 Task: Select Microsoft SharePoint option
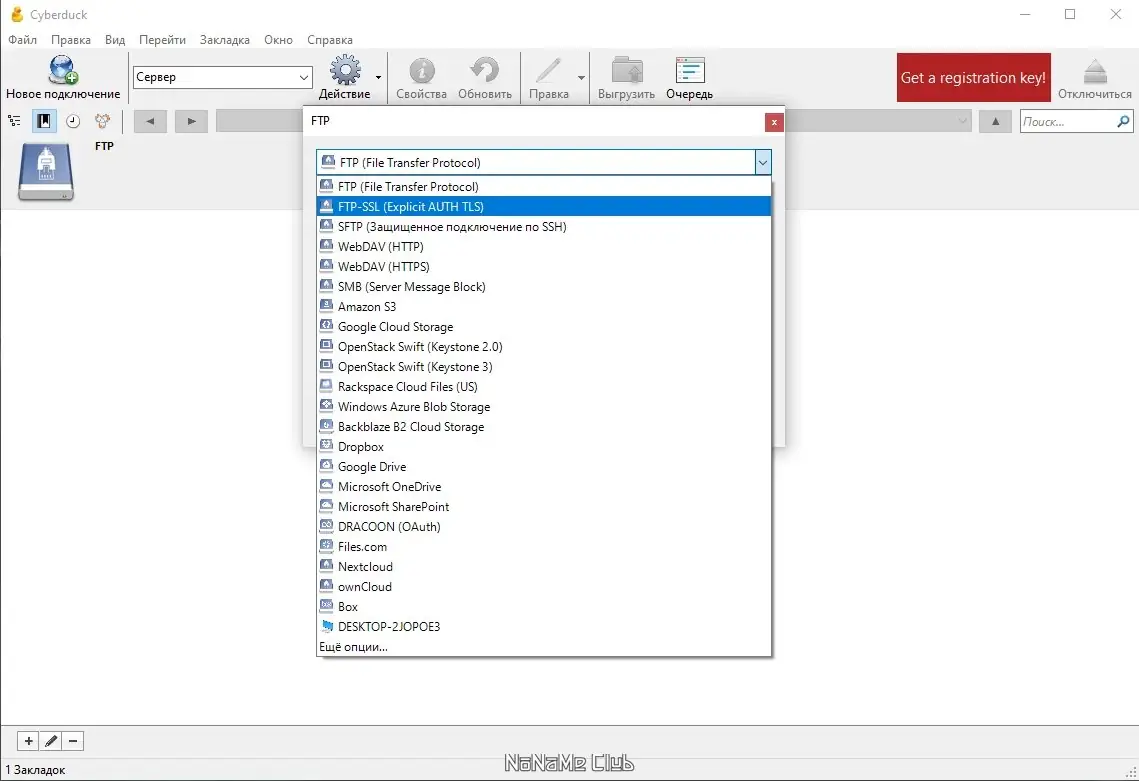(x=544, y=506)
